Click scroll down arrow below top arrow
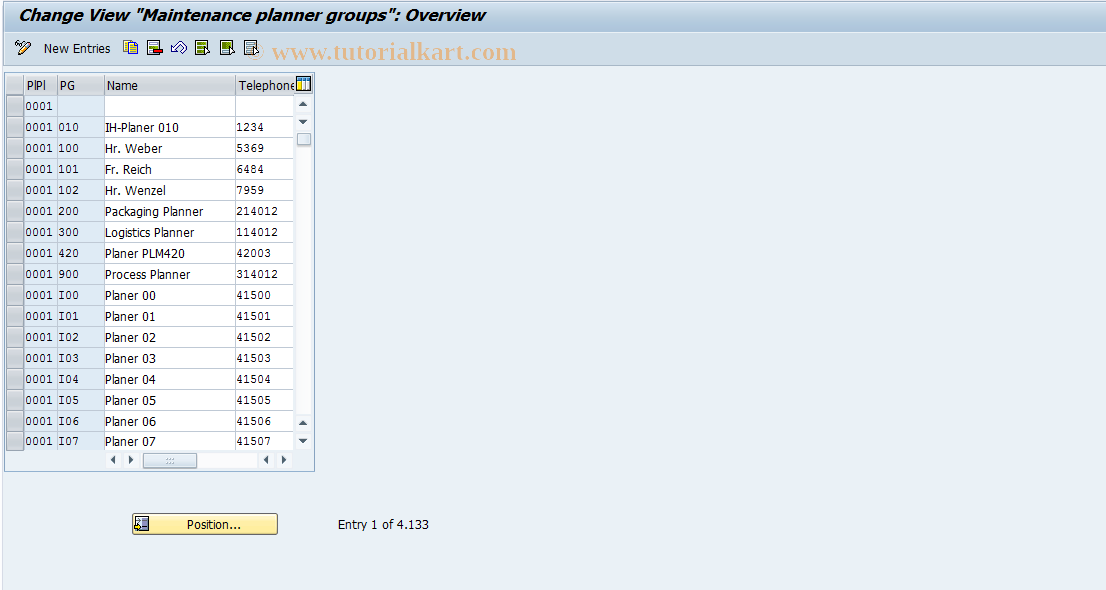The width and height of the screenshot is (1106, 590). (303, 122)
